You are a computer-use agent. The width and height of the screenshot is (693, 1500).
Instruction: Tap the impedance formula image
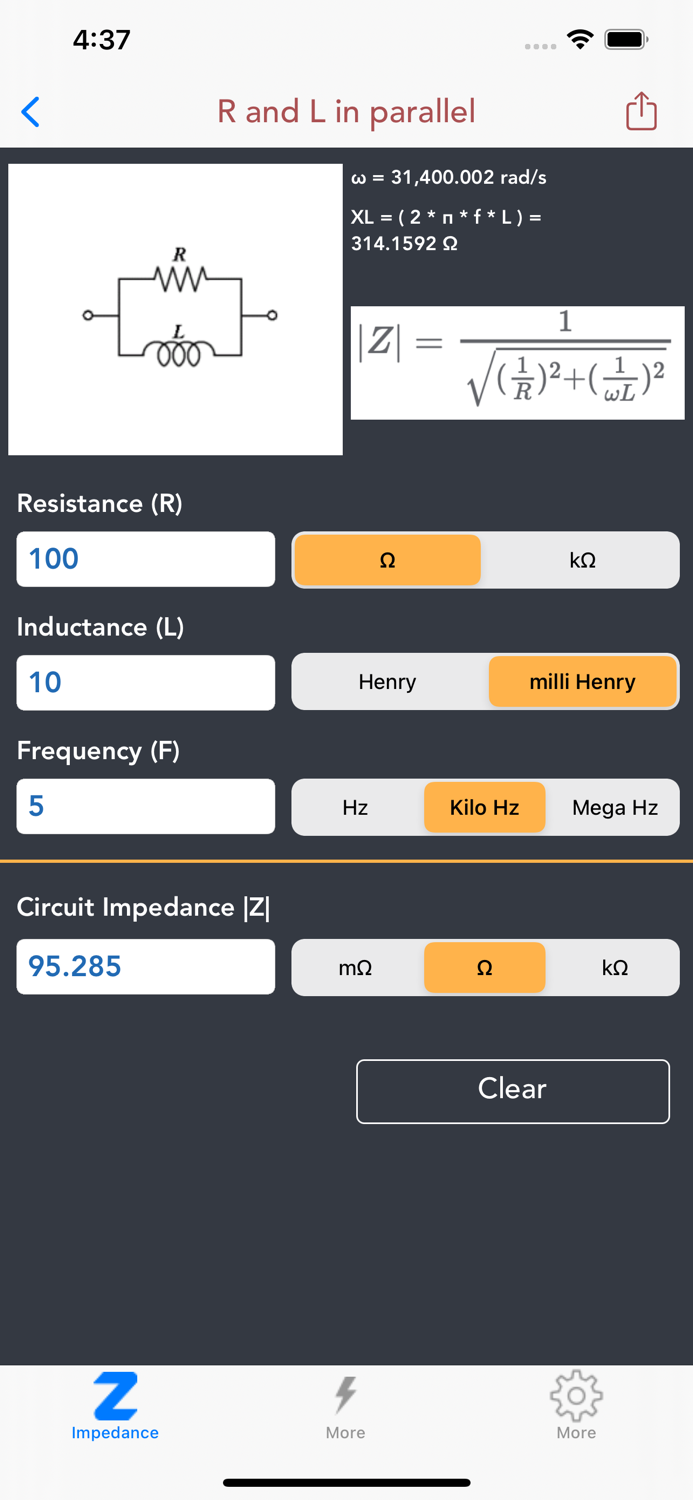pyautogui.click(x=517, y=362)
